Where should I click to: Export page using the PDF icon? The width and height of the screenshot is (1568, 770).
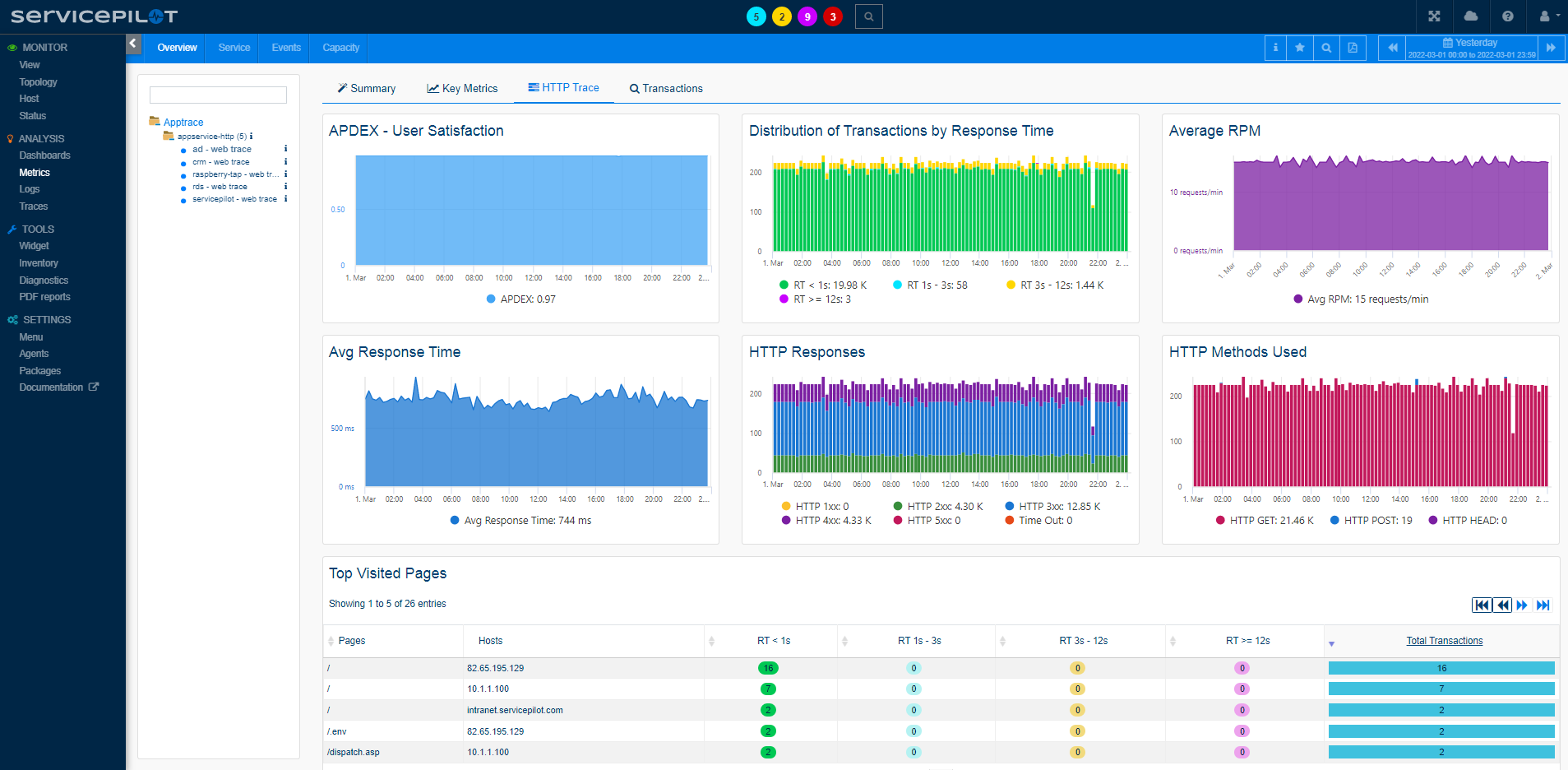pos(1353,48)
